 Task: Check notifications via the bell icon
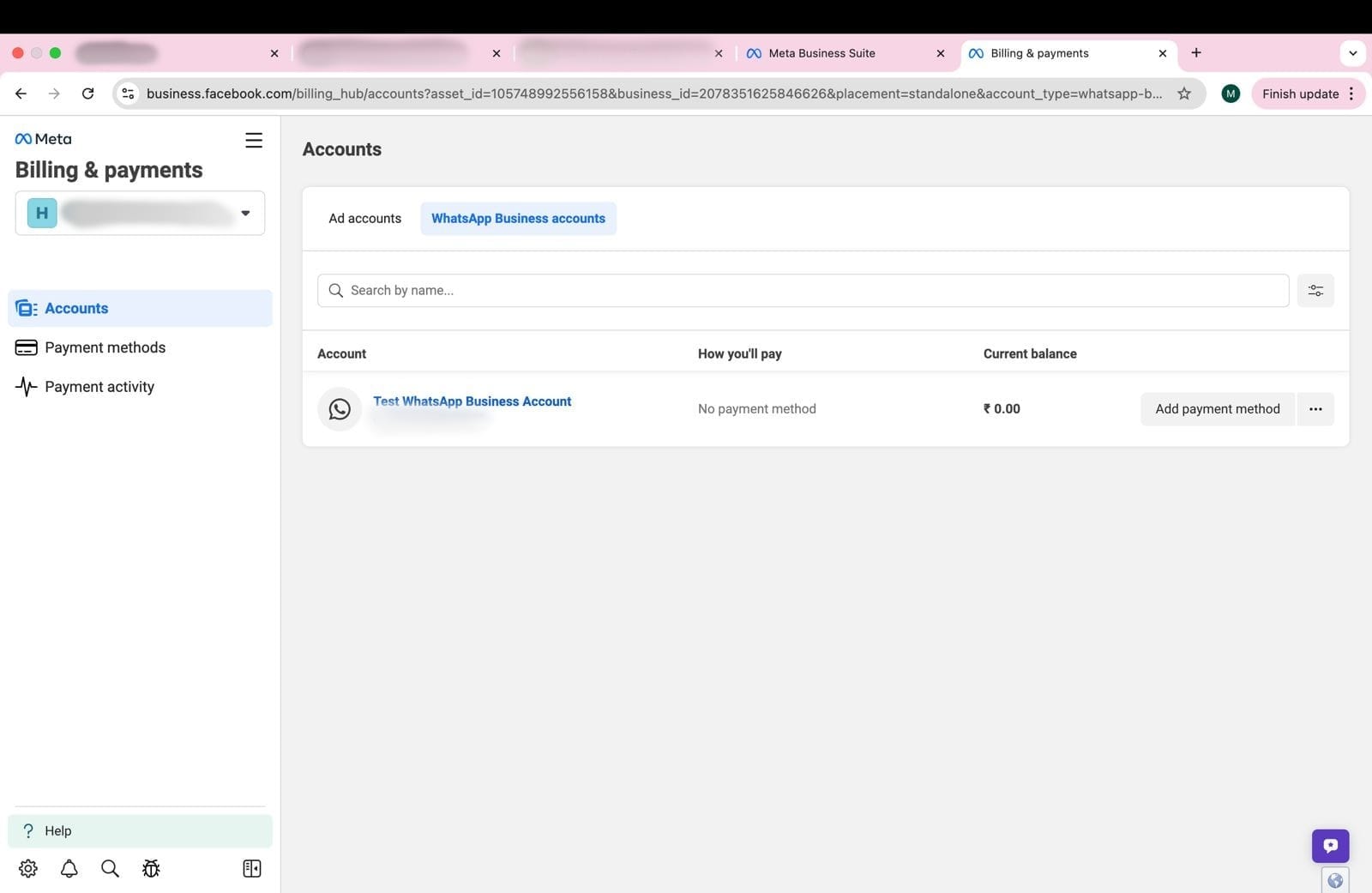point(69,868)
